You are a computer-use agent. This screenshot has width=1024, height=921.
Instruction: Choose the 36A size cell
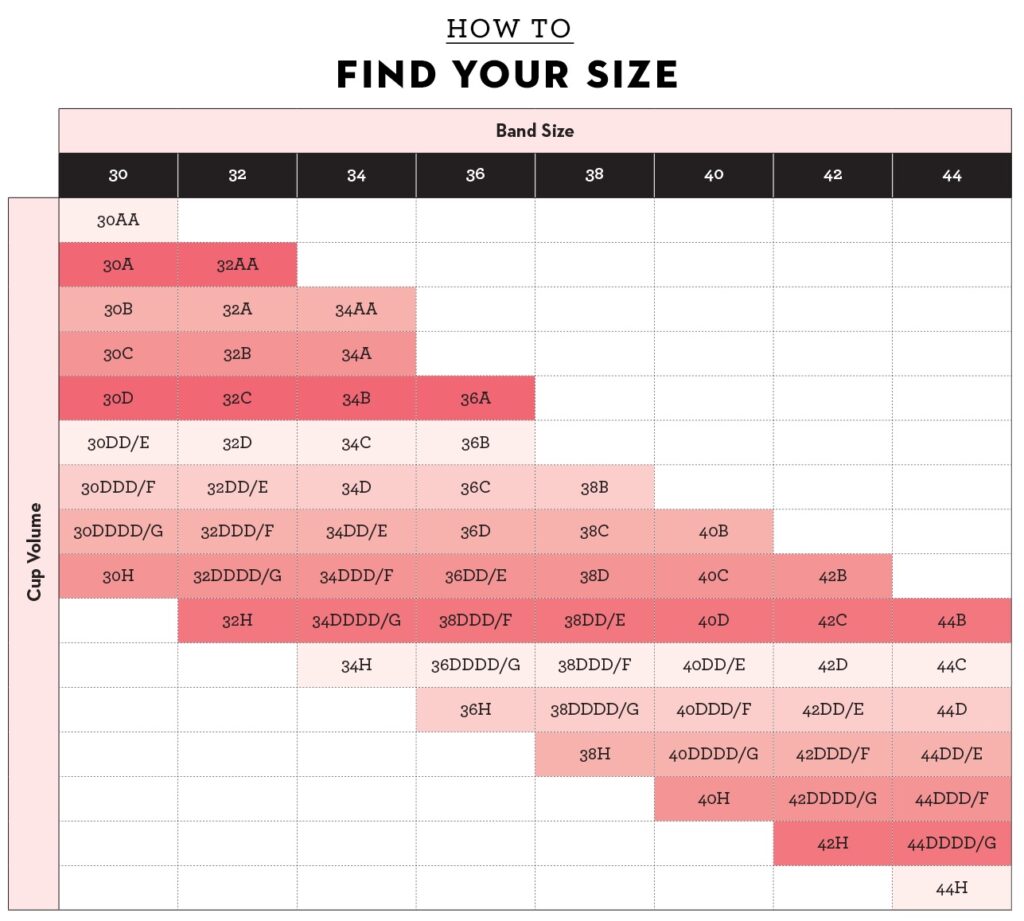pyautogui.click(x=475, y=398)
